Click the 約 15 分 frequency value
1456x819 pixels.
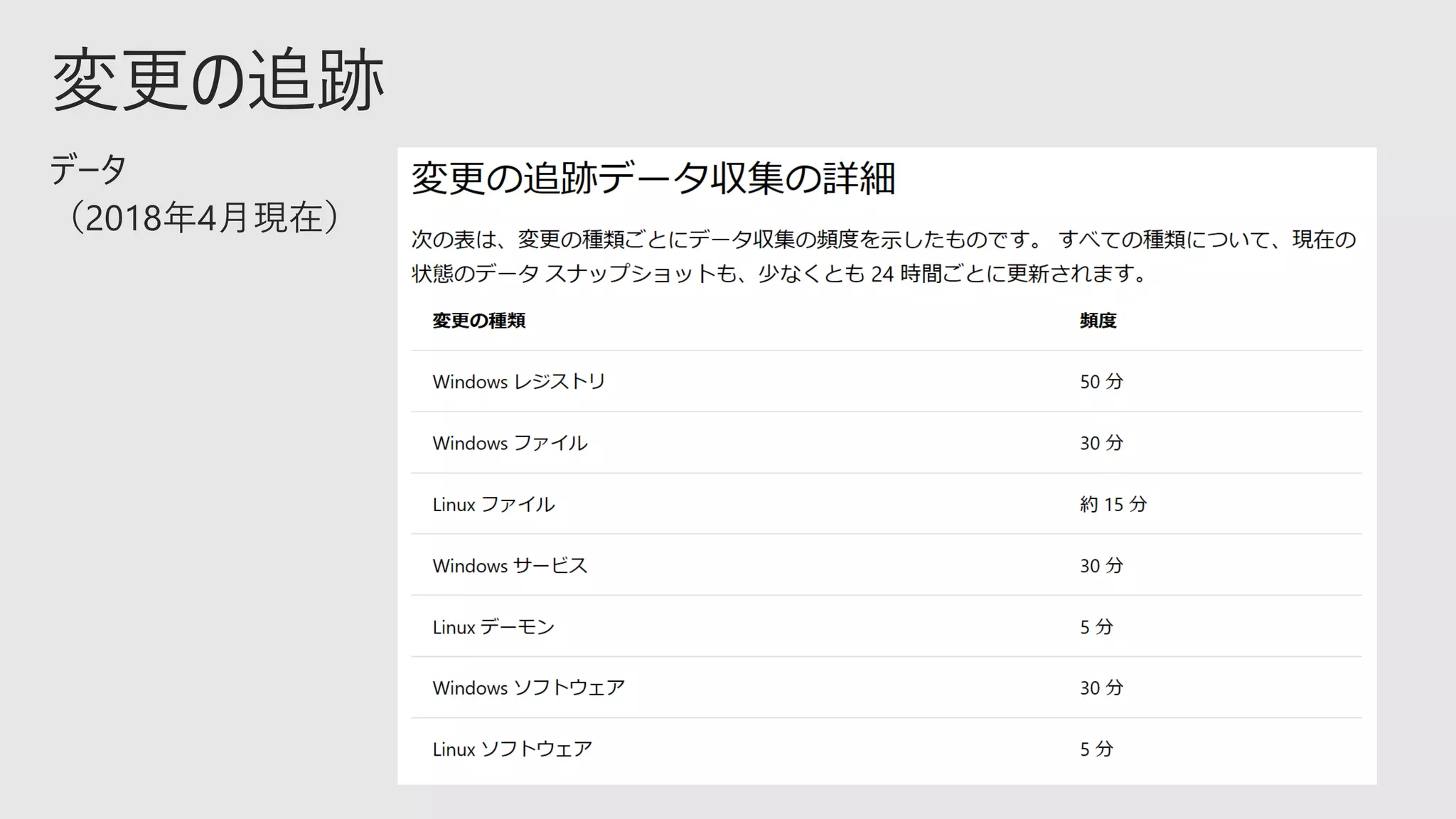tap(1113, 504)
